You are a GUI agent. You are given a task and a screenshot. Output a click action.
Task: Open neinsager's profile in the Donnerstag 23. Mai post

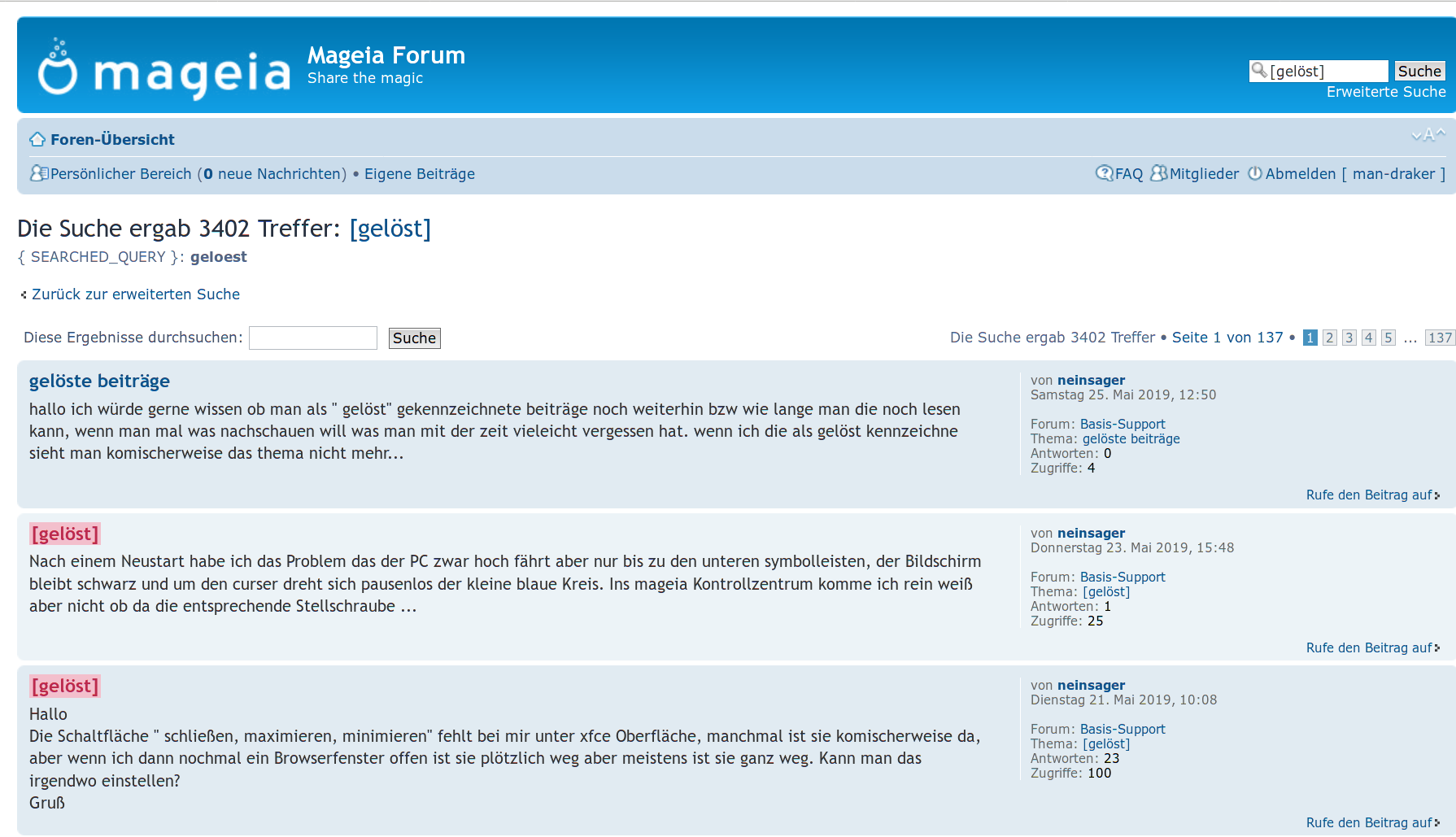pyautogui.click(x=1091, y=533)
